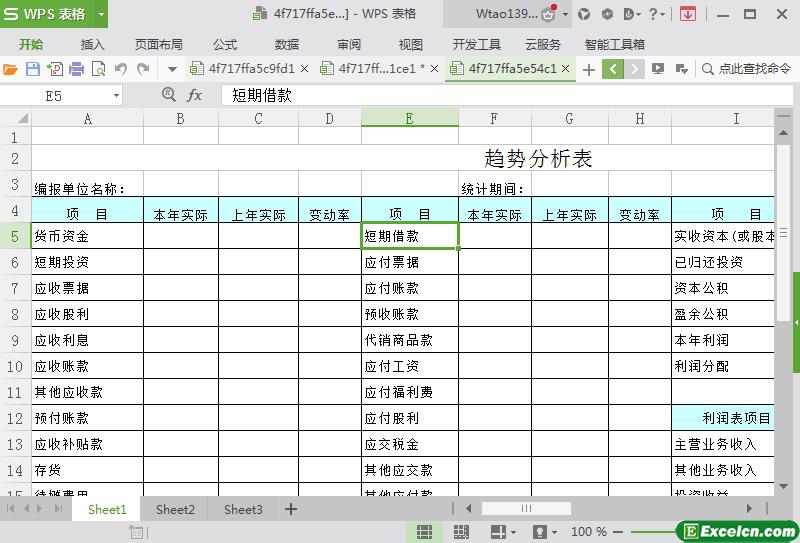Select cell containing 代销商品款

coord(410,340)
